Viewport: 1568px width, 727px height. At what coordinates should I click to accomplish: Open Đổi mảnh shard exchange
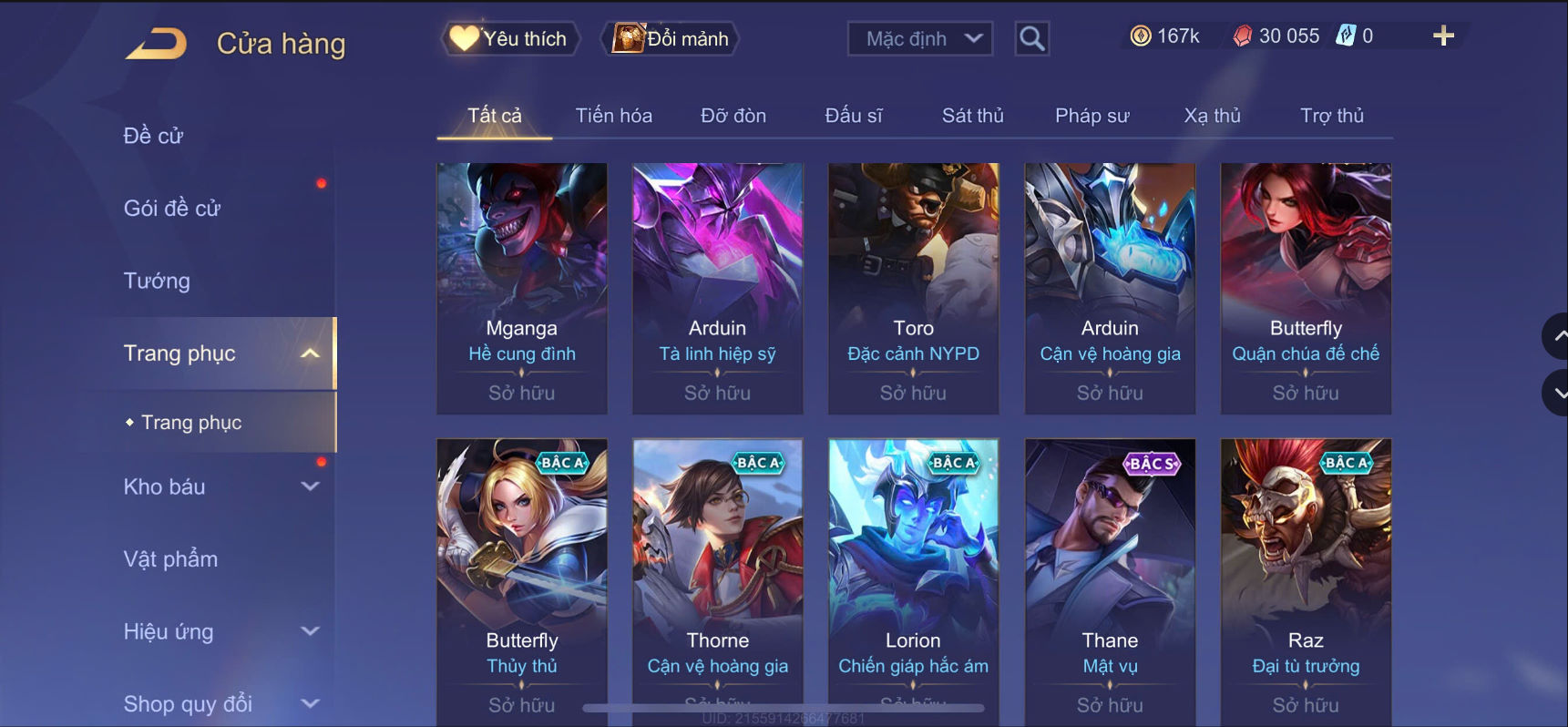pos(670,38)
